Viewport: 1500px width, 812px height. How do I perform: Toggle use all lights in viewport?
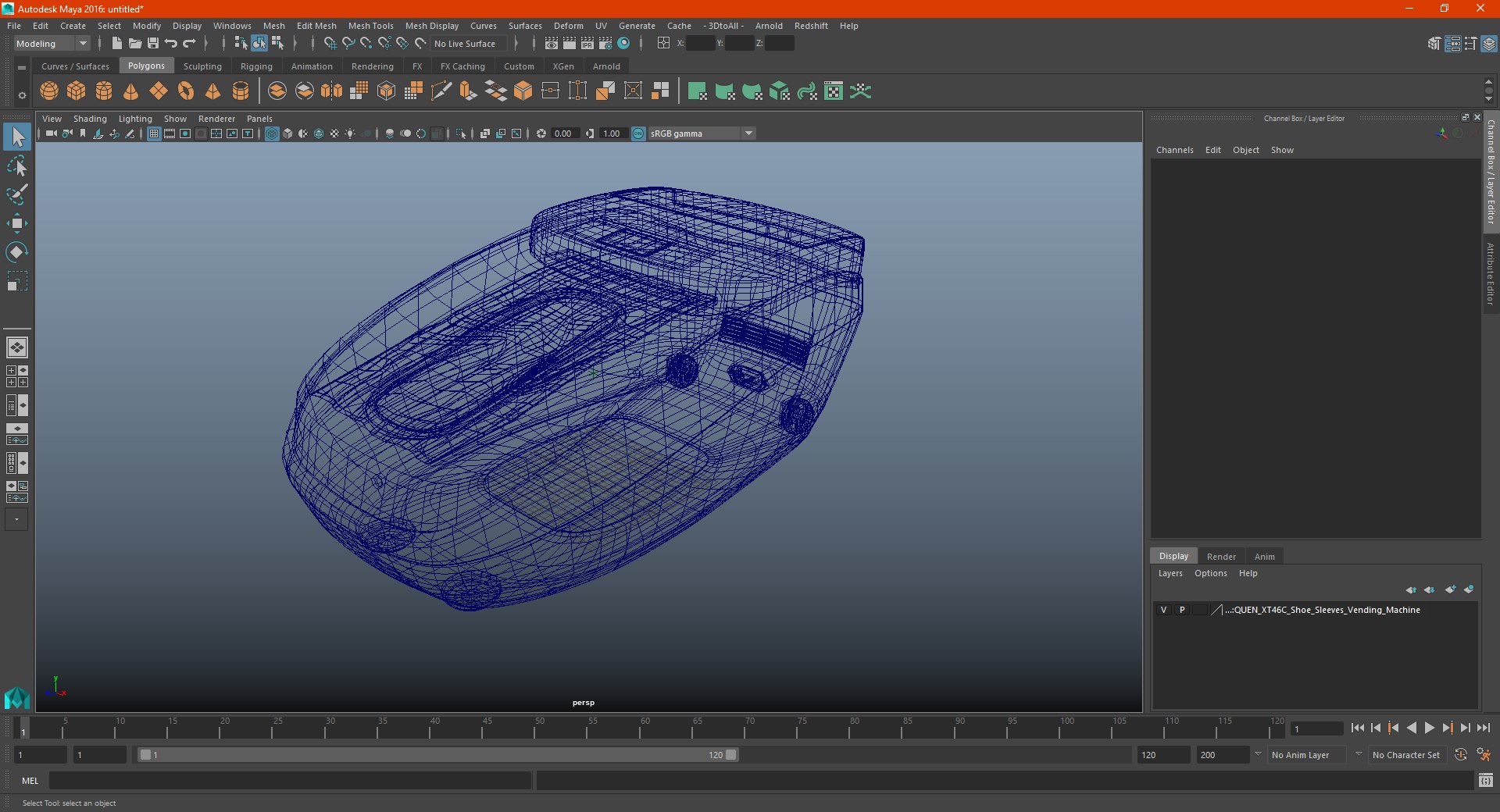click(x=350, y=134)
